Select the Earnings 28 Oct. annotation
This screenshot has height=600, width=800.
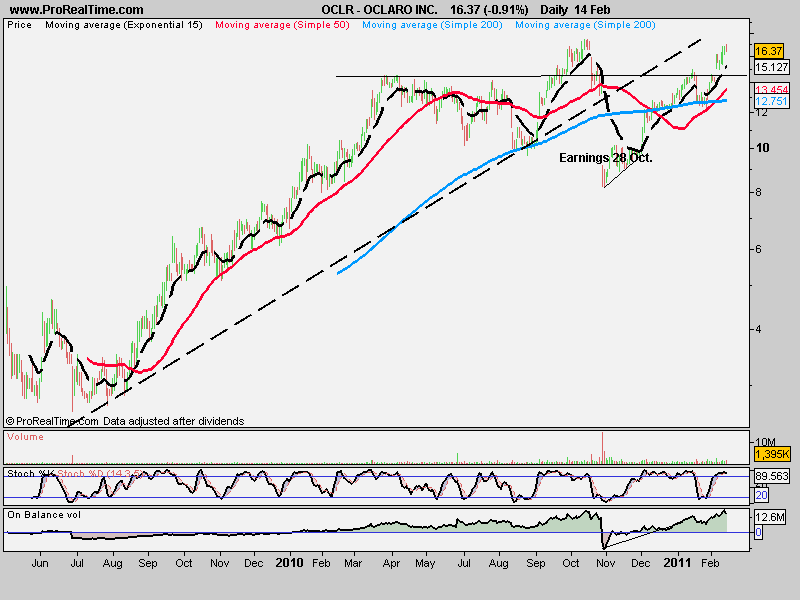(x=606, y=158)
